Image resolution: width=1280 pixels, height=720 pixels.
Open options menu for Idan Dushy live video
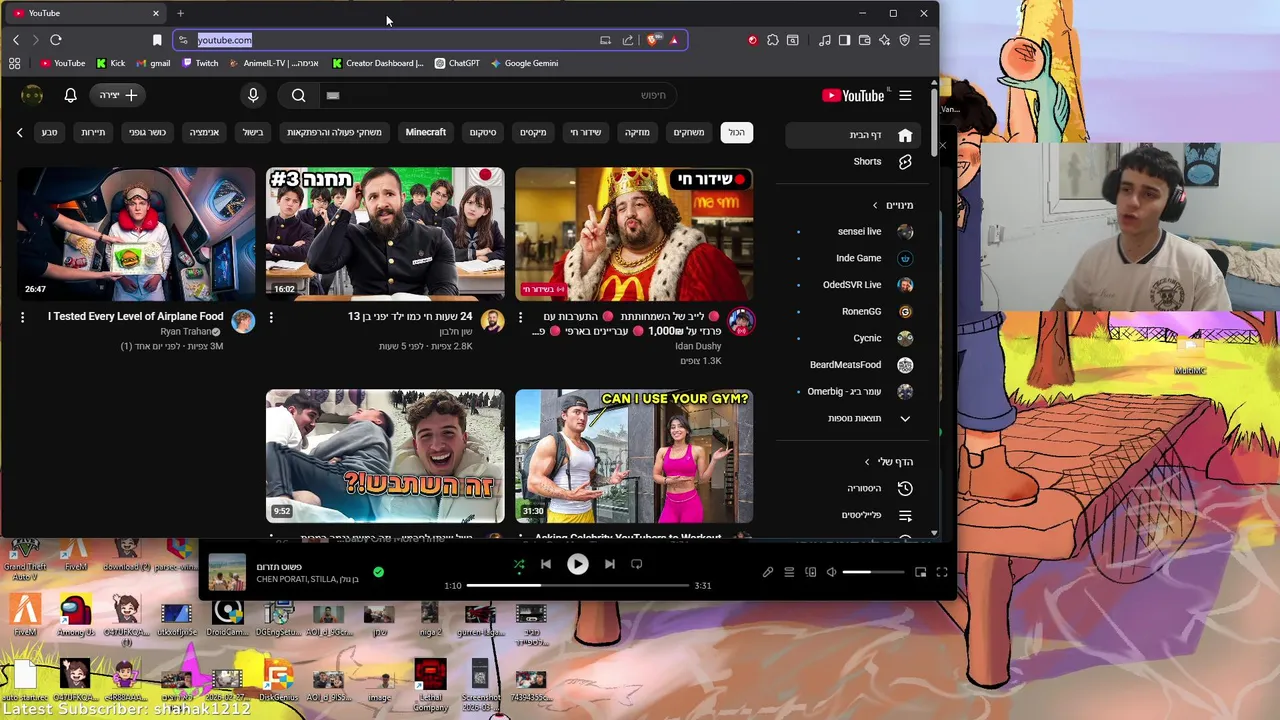click(x=520, y=317)
